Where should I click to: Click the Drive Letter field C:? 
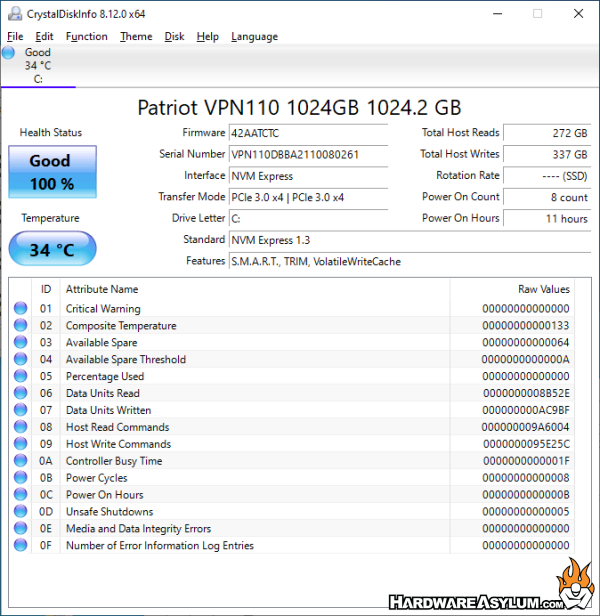[x=308, y=218]
